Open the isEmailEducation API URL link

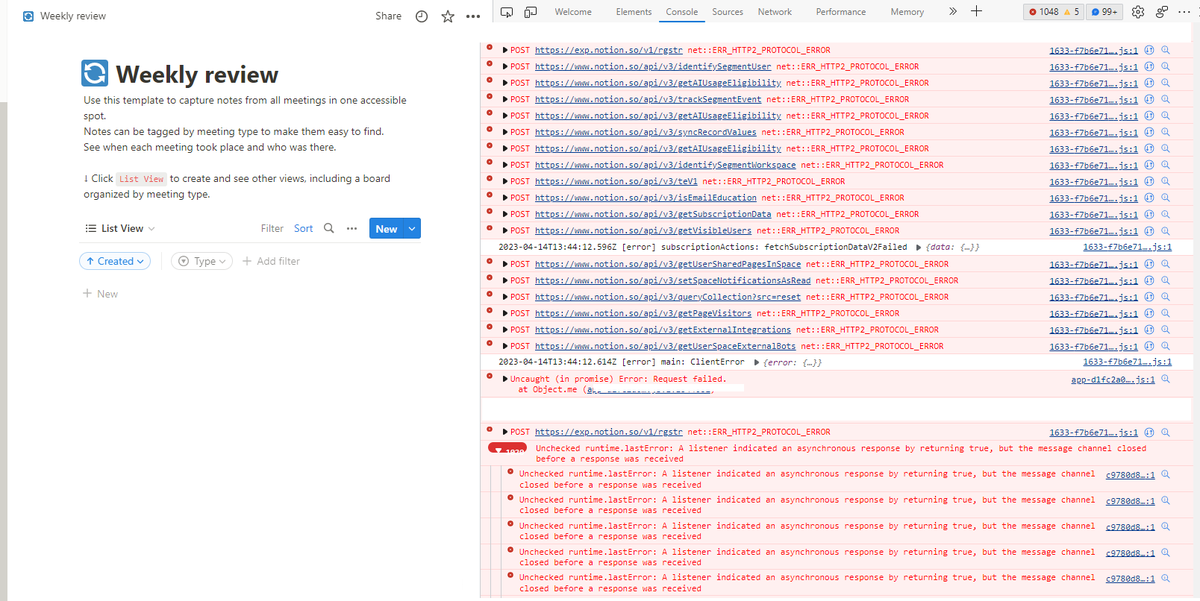646,198
